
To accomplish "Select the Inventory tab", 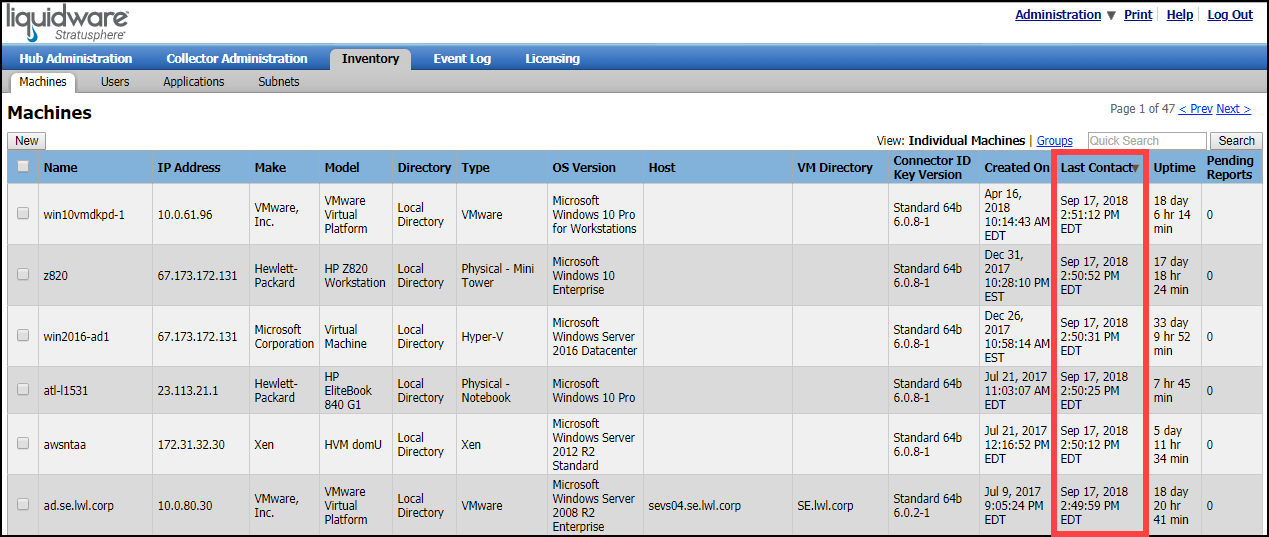I will (x=370, y=59).
